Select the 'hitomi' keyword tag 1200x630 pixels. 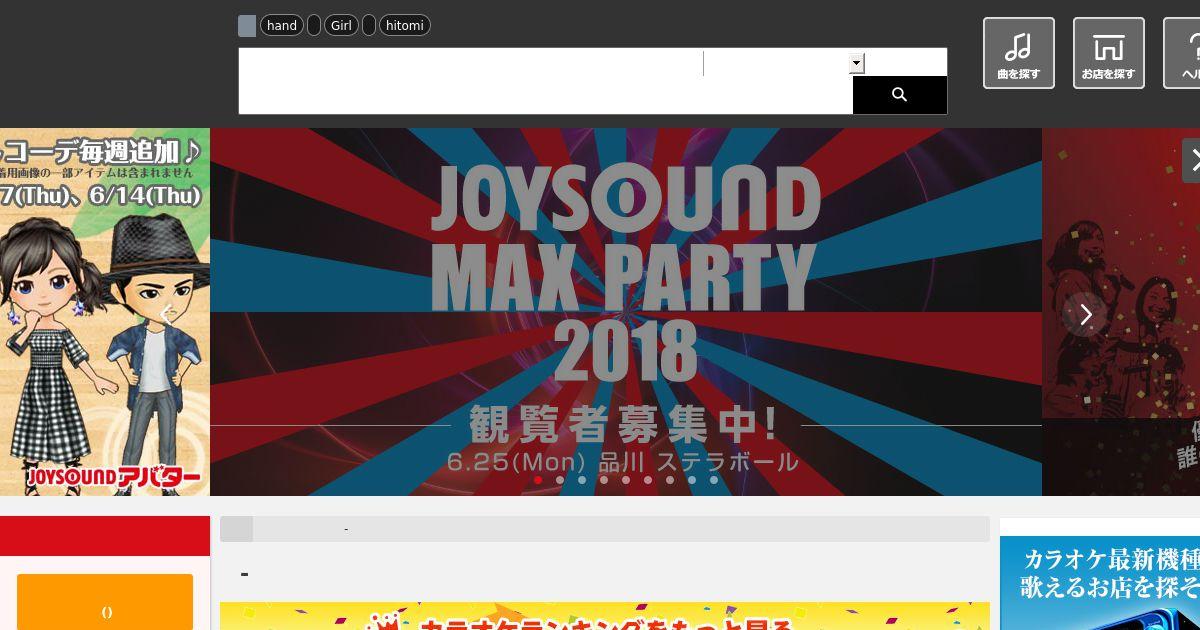tap(405, 26)
